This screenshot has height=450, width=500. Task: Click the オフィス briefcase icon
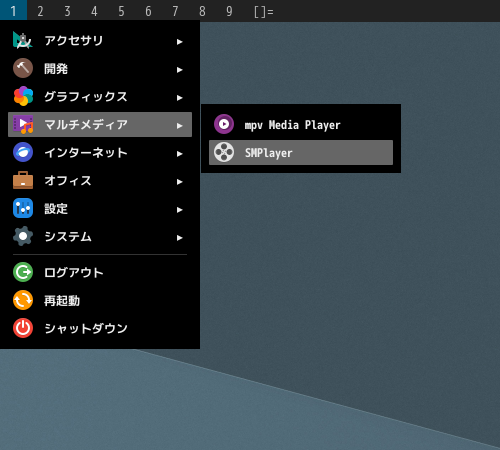point(23,180)
